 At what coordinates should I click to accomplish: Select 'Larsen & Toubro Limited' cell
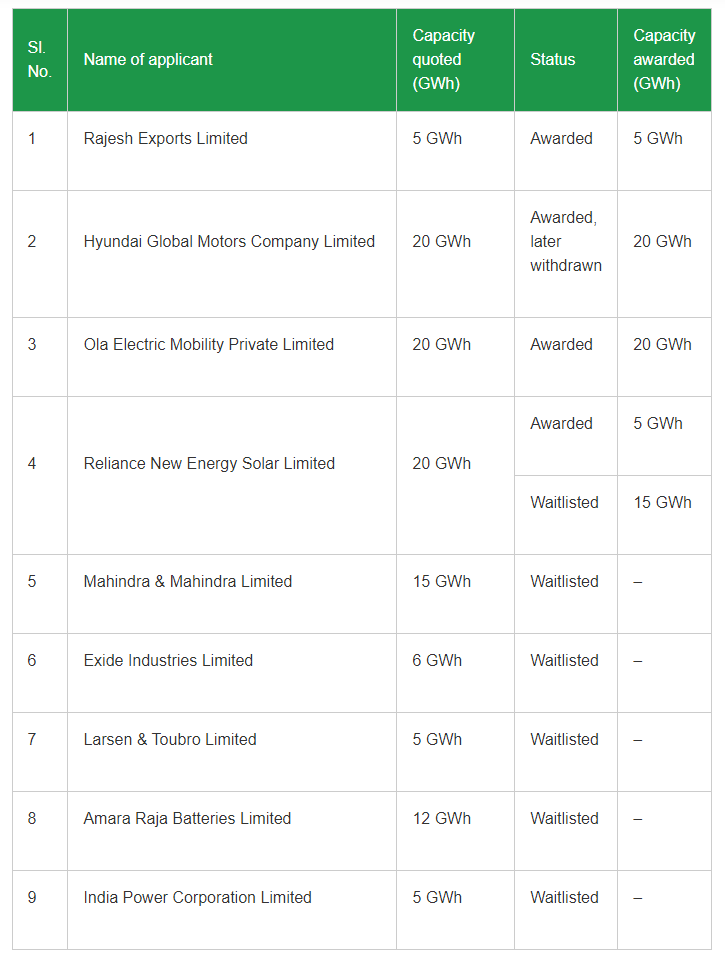click(170, 740)
